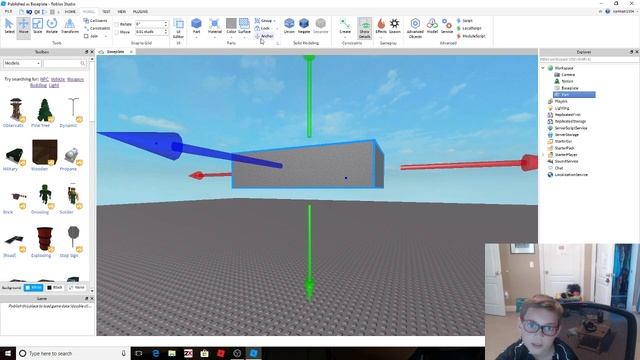640x360 pixels.
Task: Open Microsoft Edge from the taskbar
Action: click(x=156, y=353)
